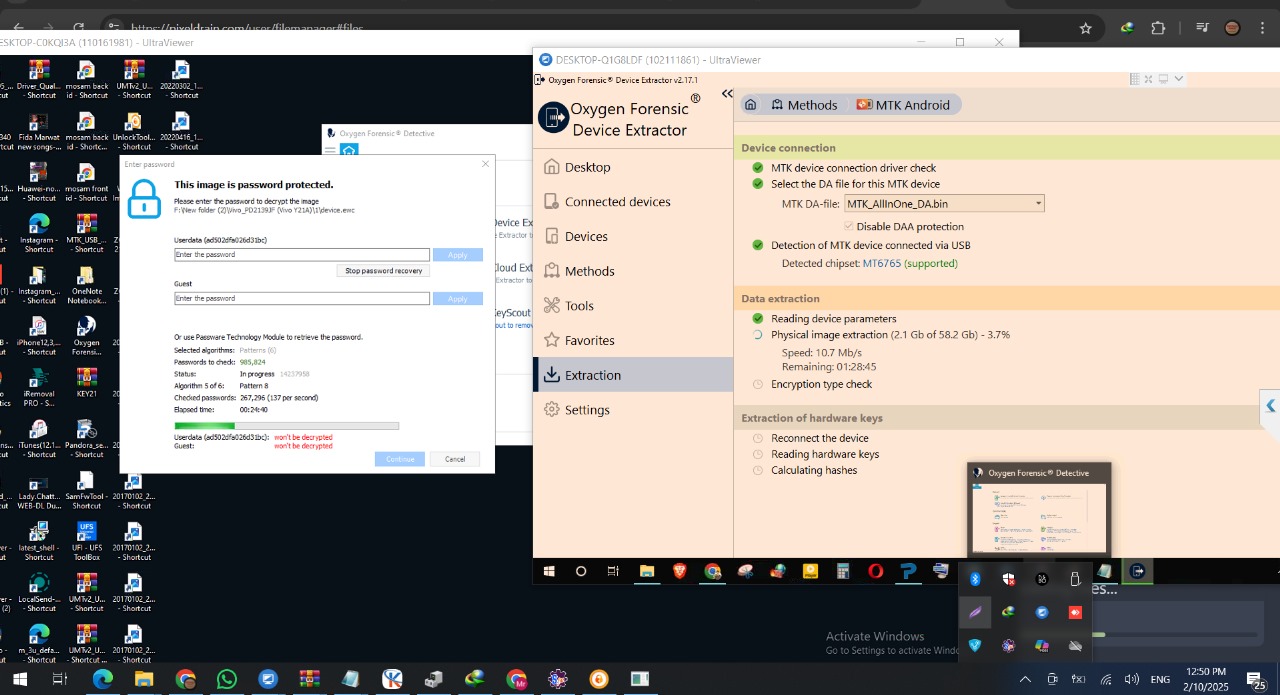1280x695 pixels.
Task: Open the Oxygen Forensic Detective taskbar thumbnail
Action: click(x=1039, y=510)
